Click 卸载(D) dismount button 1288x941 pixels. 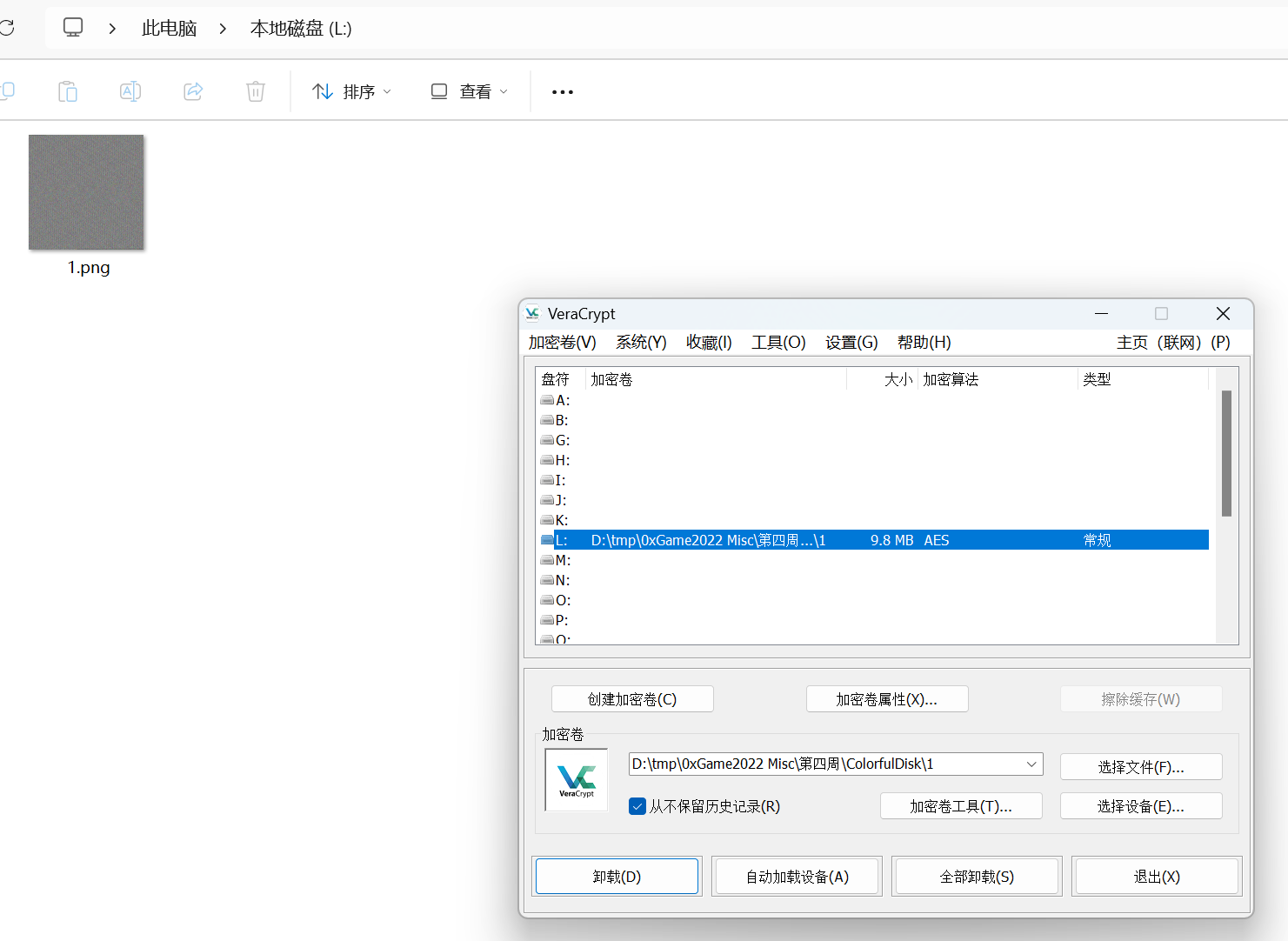click(x=617, y=877)
